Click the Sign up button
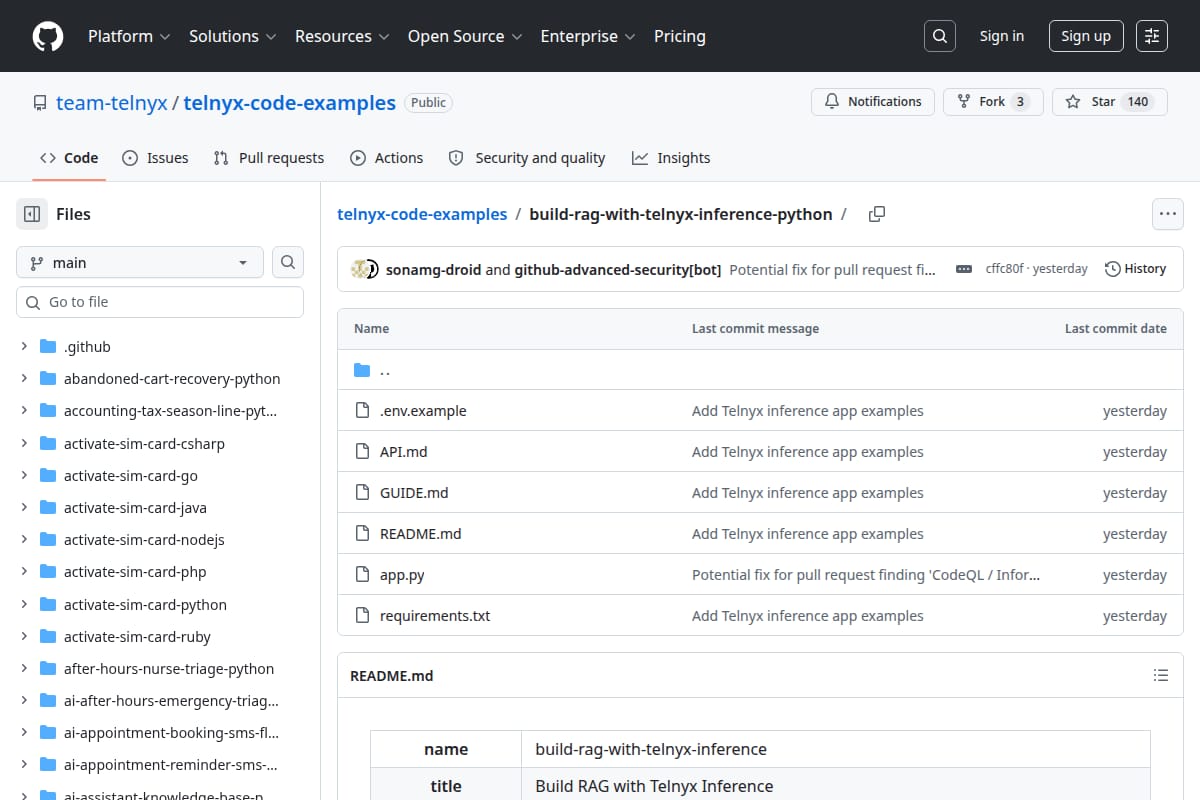Image resolution: width=1200 pixels, height=800 pixels. [x=1086, y=36]
